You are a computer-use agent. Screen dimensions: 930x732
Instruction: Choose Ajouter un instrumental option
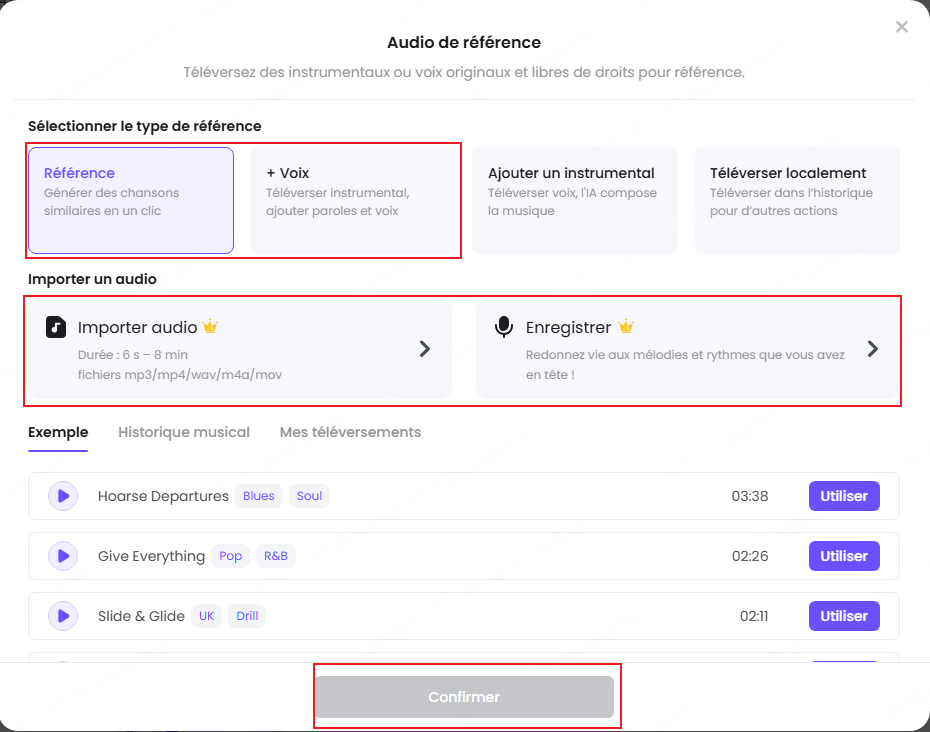click(x=574, y=200)
